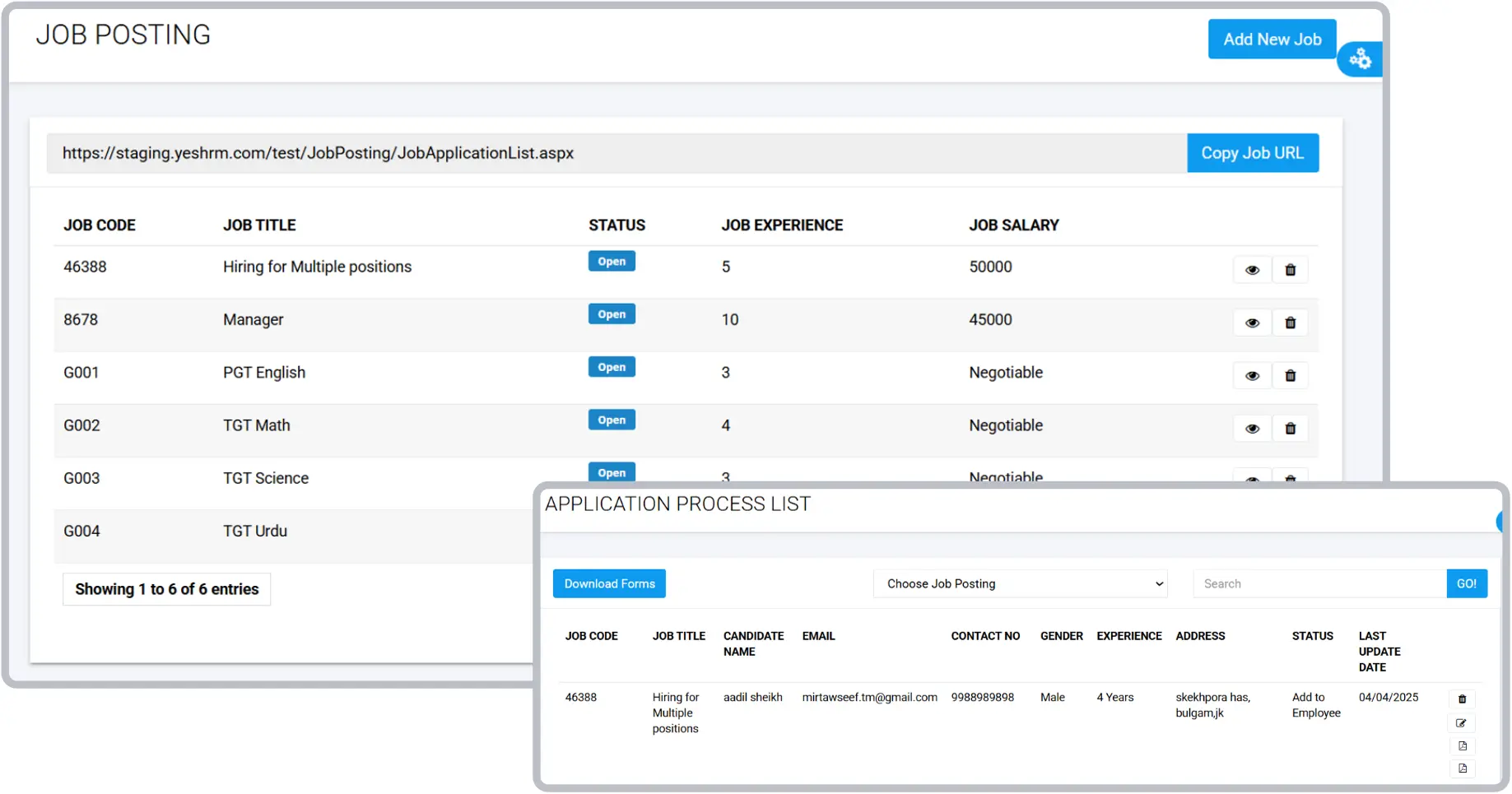Select the 'Manager' job title cell
Screen dimensions: 1512x794
[253, 319]
